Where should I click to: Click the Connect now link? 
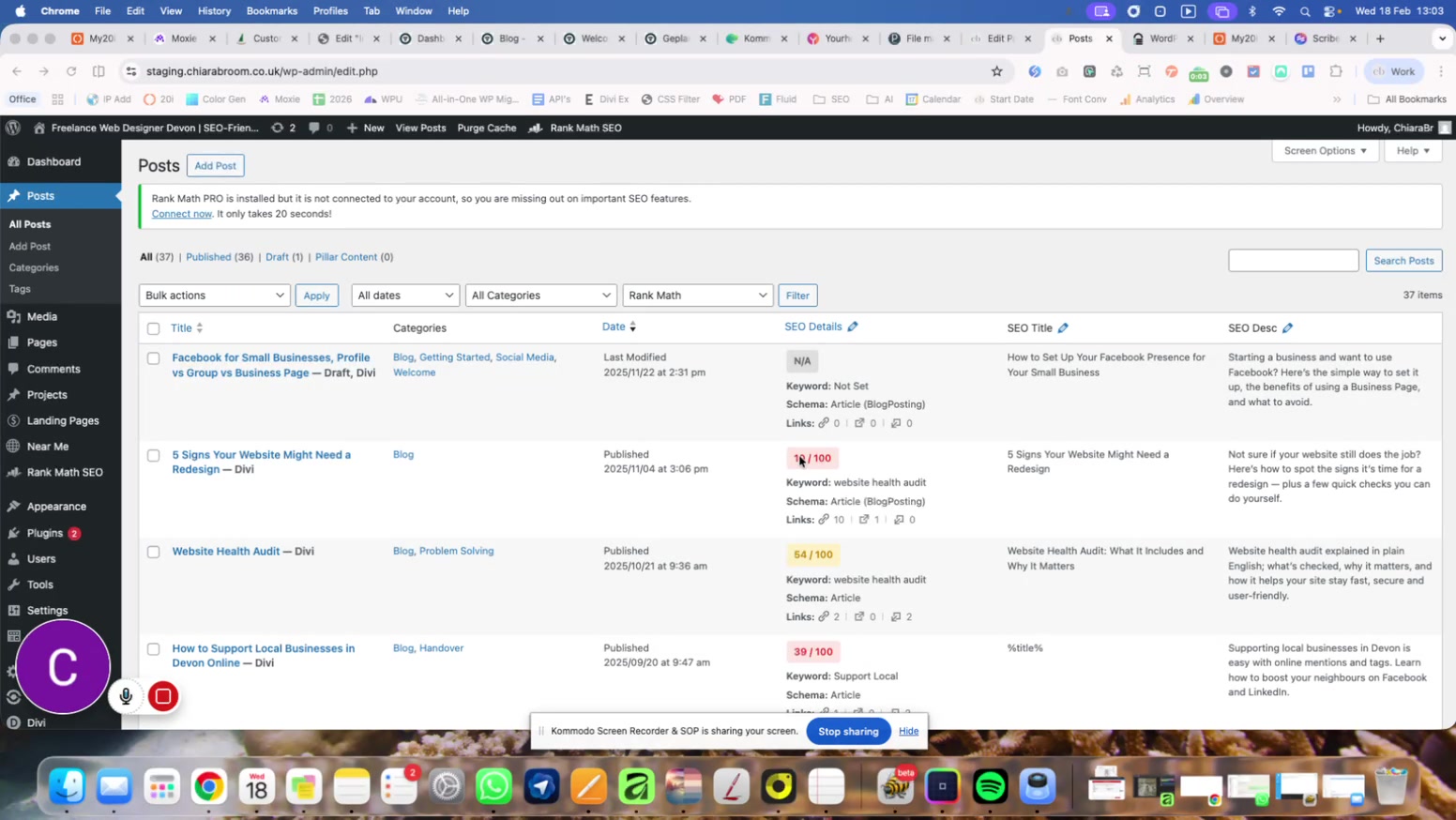pos(181,214)
